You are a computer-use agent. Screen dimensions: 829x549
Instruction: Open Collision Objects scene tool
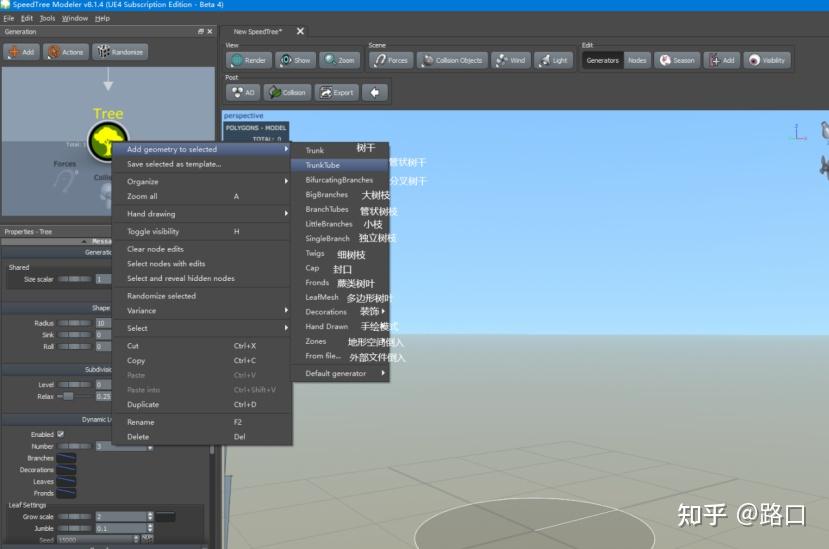click(453, 60)
